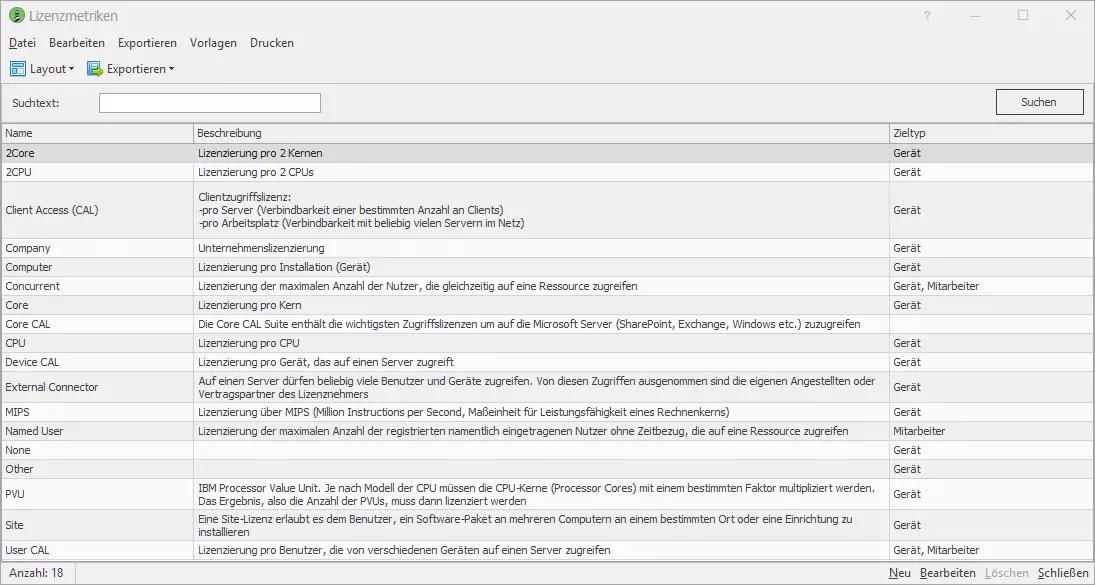Screen dimensions: 1095x585
Task: Select the Device CAL row
Action: [x=548, y=362]
